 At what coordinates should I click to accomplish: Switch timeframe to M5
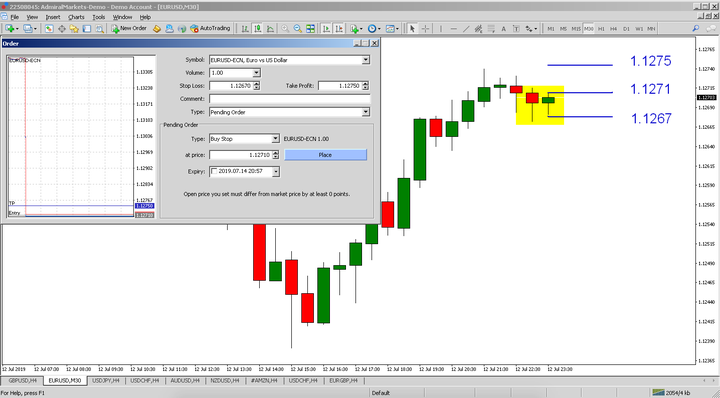coord(563,28)
